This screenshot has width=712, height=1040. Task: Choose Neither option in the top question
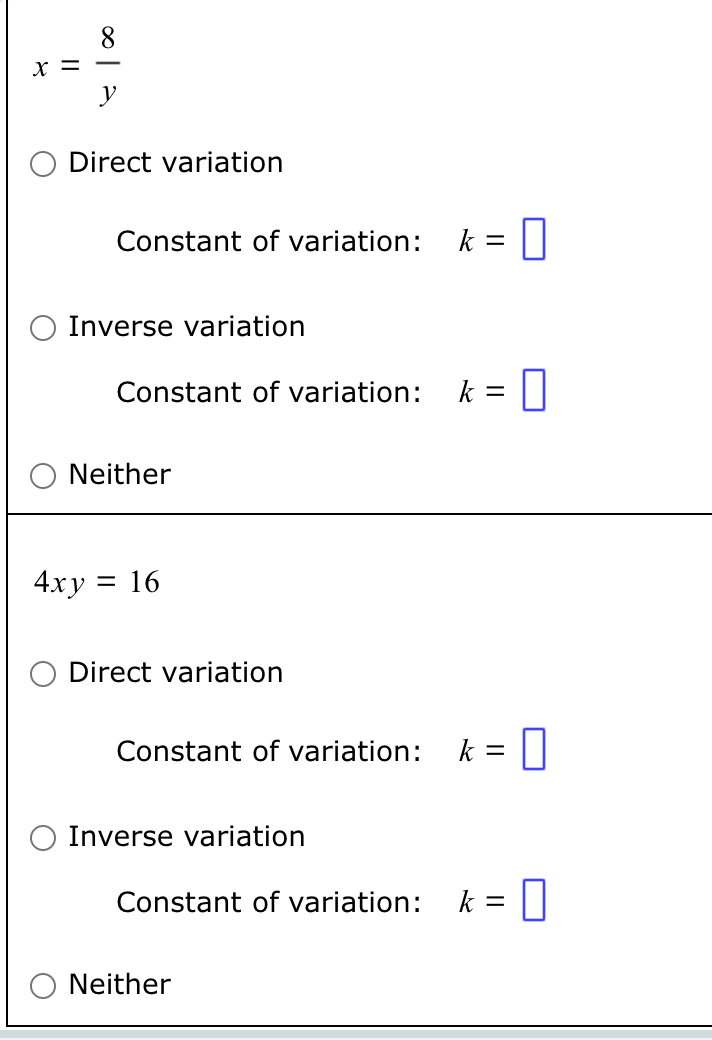pos(44,476)
